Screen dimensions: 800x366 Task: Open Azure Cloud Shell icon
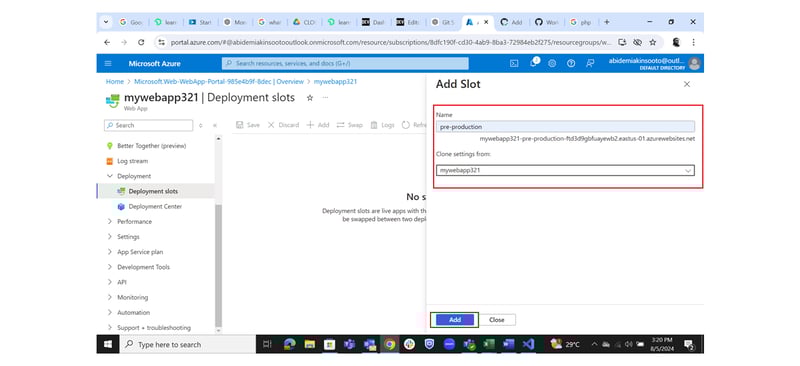[514, 63]
